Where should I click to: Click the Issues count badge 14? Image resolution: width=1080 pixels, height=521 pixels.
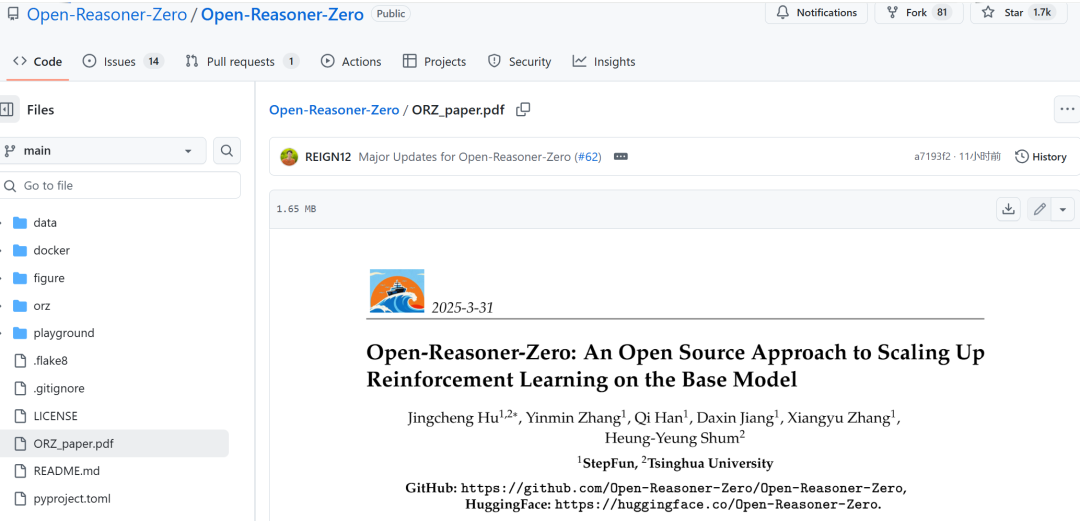coord(154,61)
